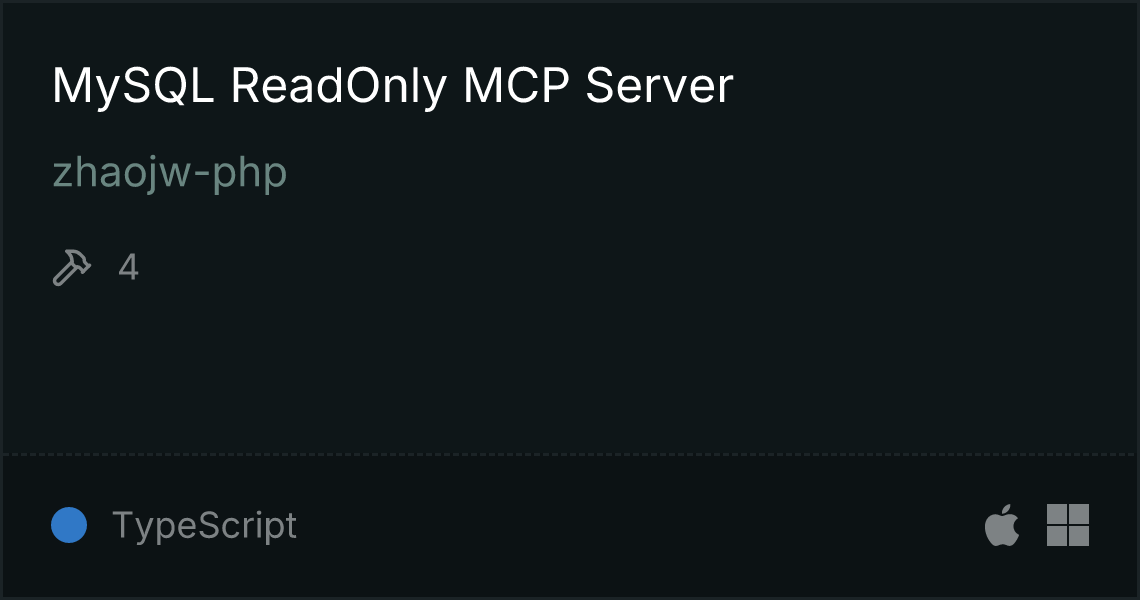Click the blue TypeScript language dot
The height and width of the screenshot is (600, 1140).
point(69,525)
